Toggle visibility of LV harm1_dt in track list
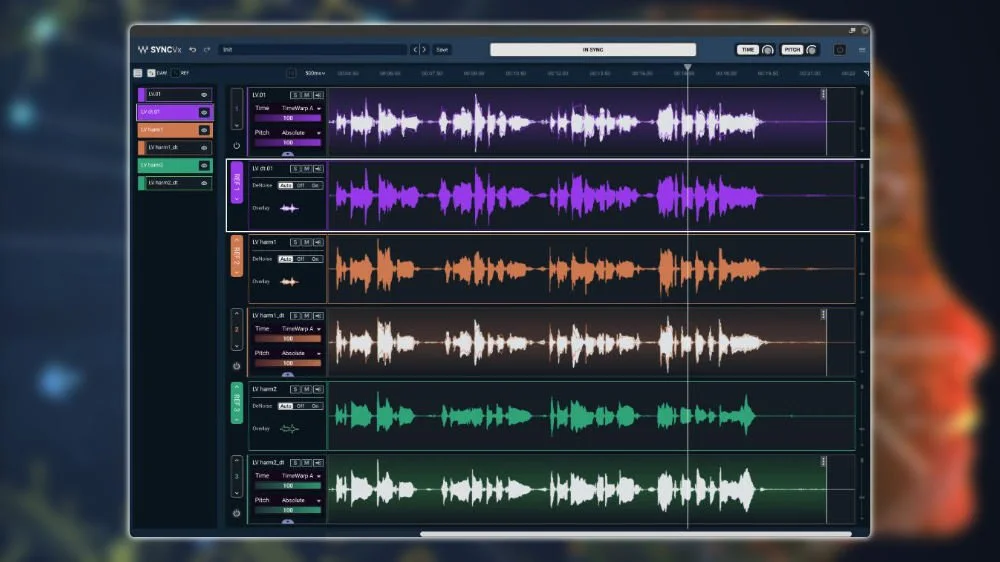The image size is (1000, 562). point(204,148)
